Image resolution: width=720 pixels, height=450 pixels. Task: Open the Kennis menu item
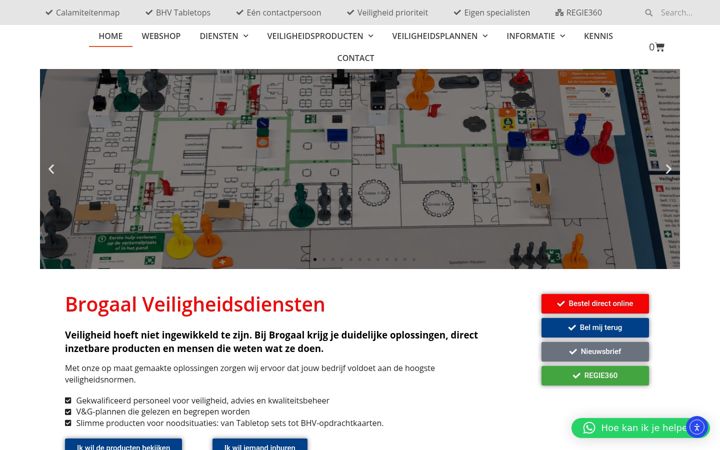point(598,36)
